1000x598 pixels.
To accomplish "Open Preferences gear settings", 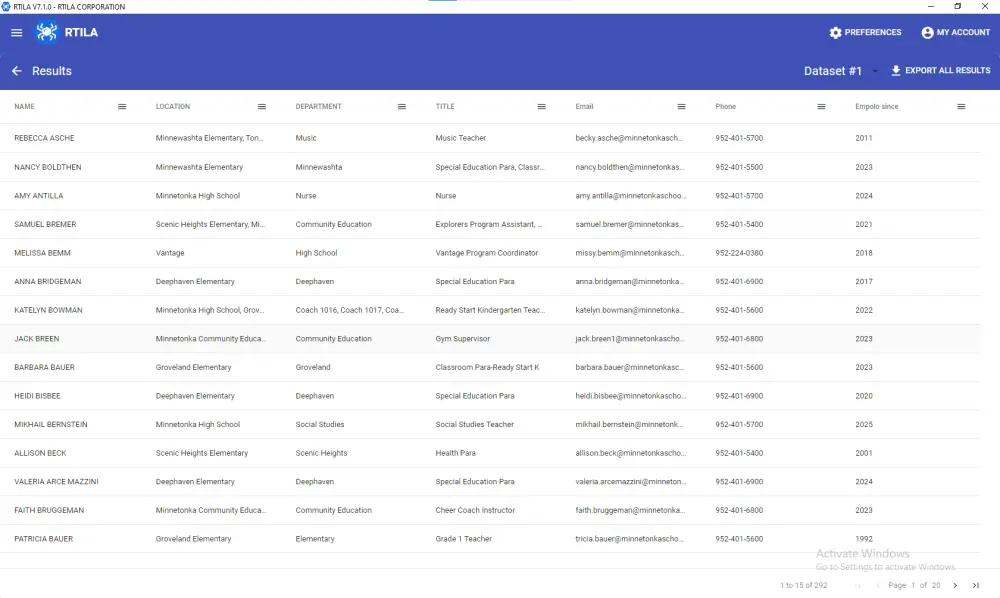I will click(865, 33).
